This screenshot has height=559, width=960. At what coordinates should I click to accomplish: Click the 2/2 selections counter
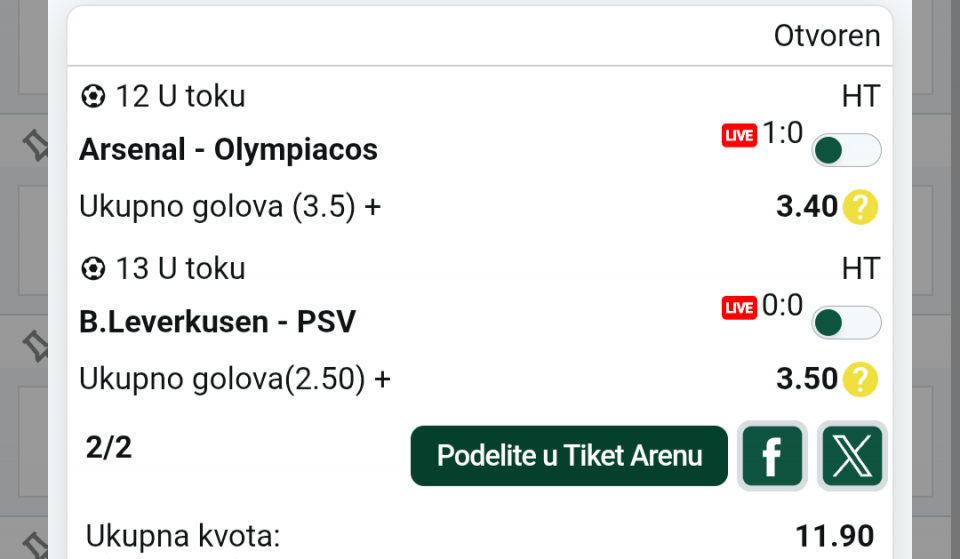[x=108, y=447]
